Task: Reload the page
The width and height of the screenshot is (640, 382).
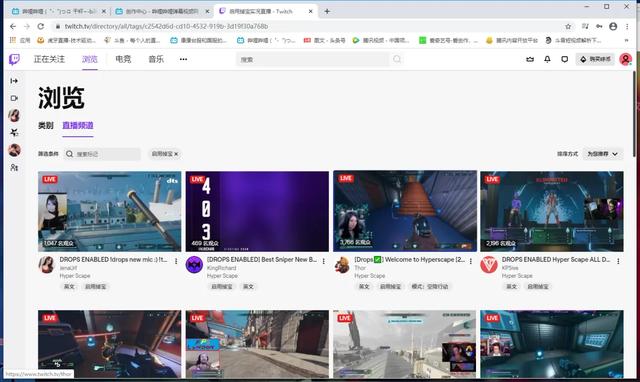Action: point(40,27)
